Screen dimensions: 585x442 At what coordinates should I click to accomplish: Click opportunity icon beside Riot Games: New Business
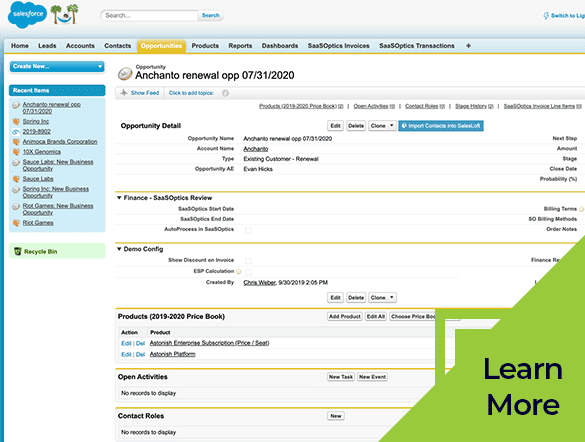[16, 206]
